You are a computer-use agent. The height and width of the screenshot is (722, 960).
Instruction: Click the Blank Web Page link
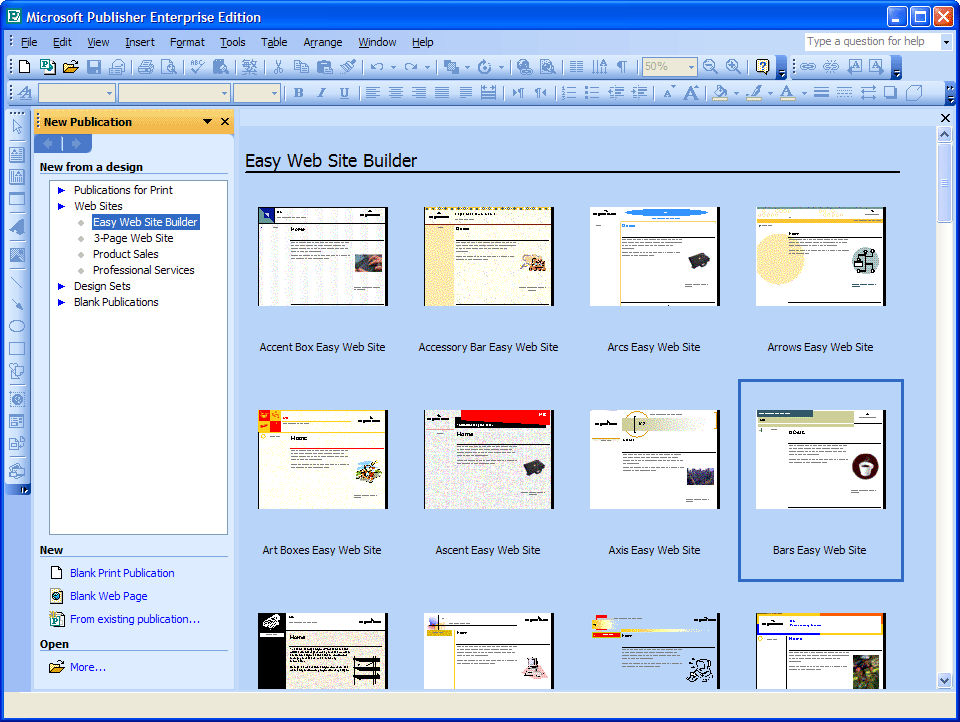[x=108, y=596]
